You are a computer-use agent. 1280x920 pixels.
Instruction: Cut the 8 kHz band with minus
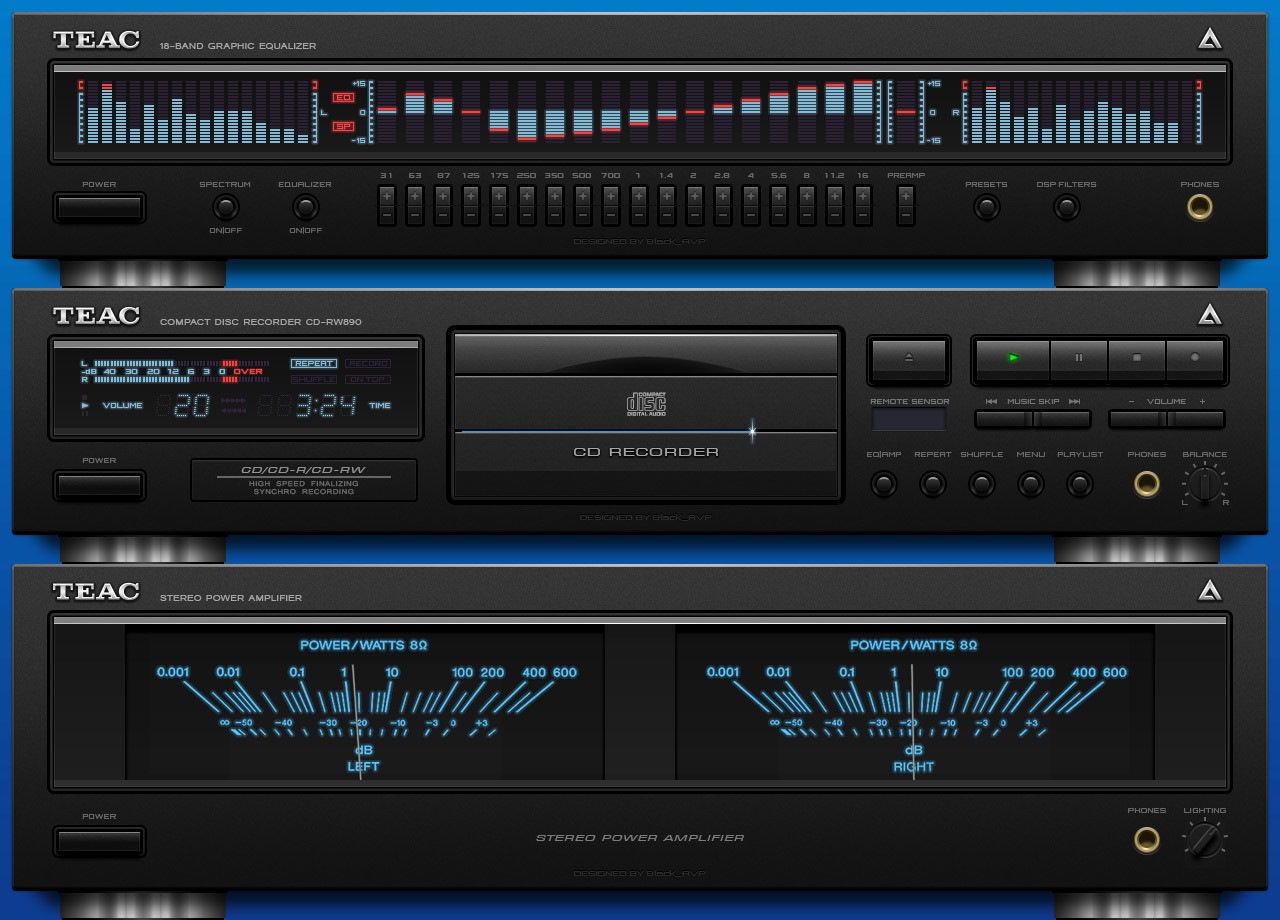tap(806, 214)
